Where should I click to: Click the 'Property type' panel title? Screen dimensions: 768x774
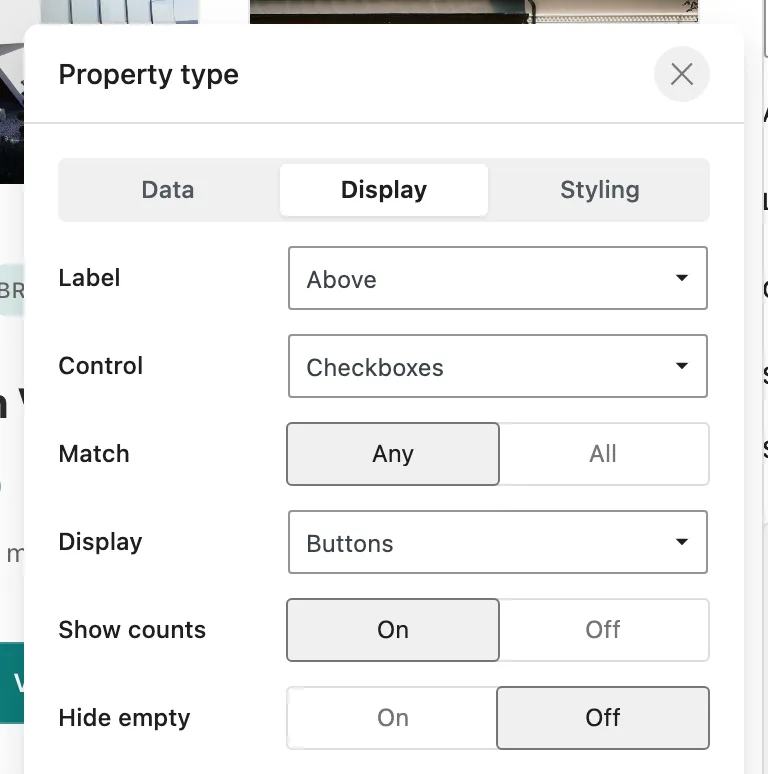click(149, 75)
